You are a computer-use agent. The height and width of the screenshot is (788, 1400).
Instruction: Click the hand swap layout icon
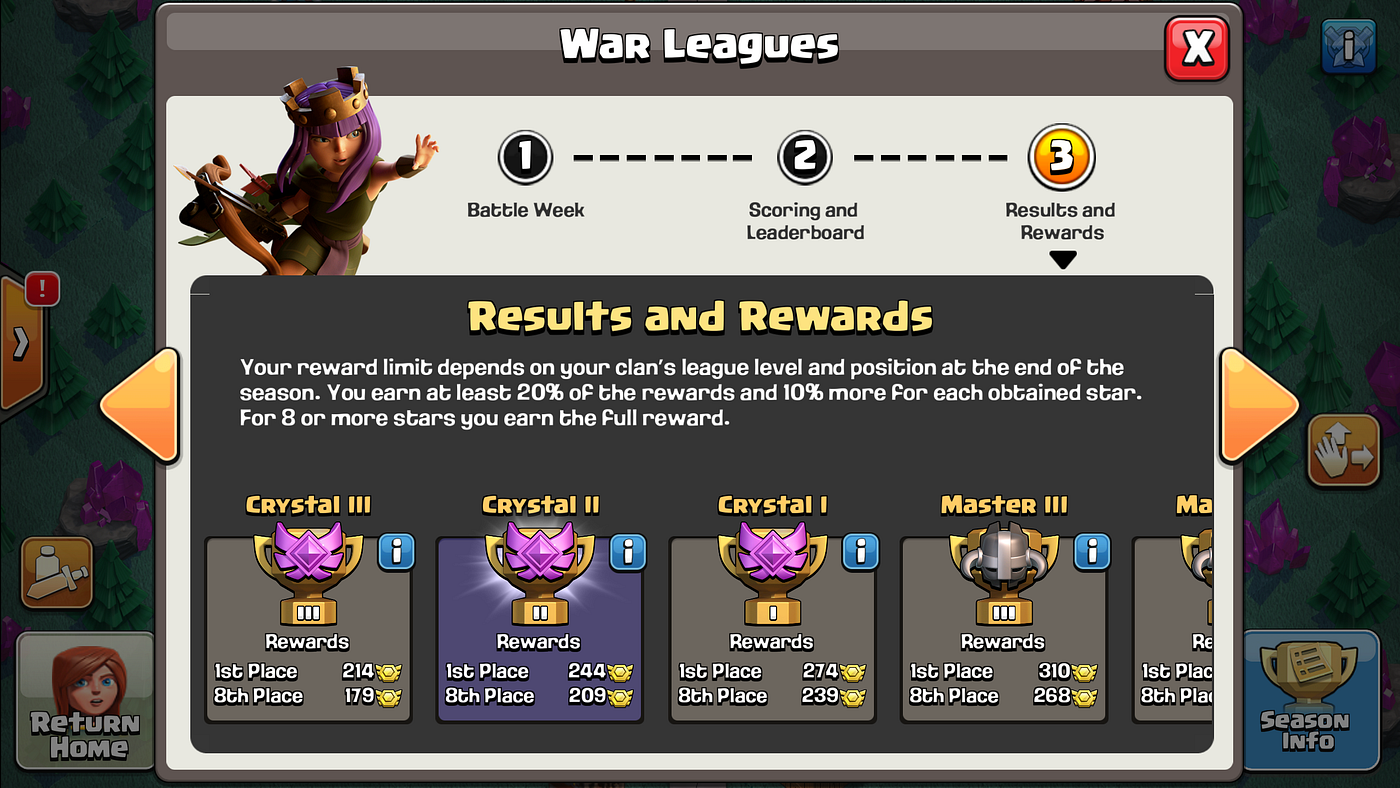click(1343, 451)
